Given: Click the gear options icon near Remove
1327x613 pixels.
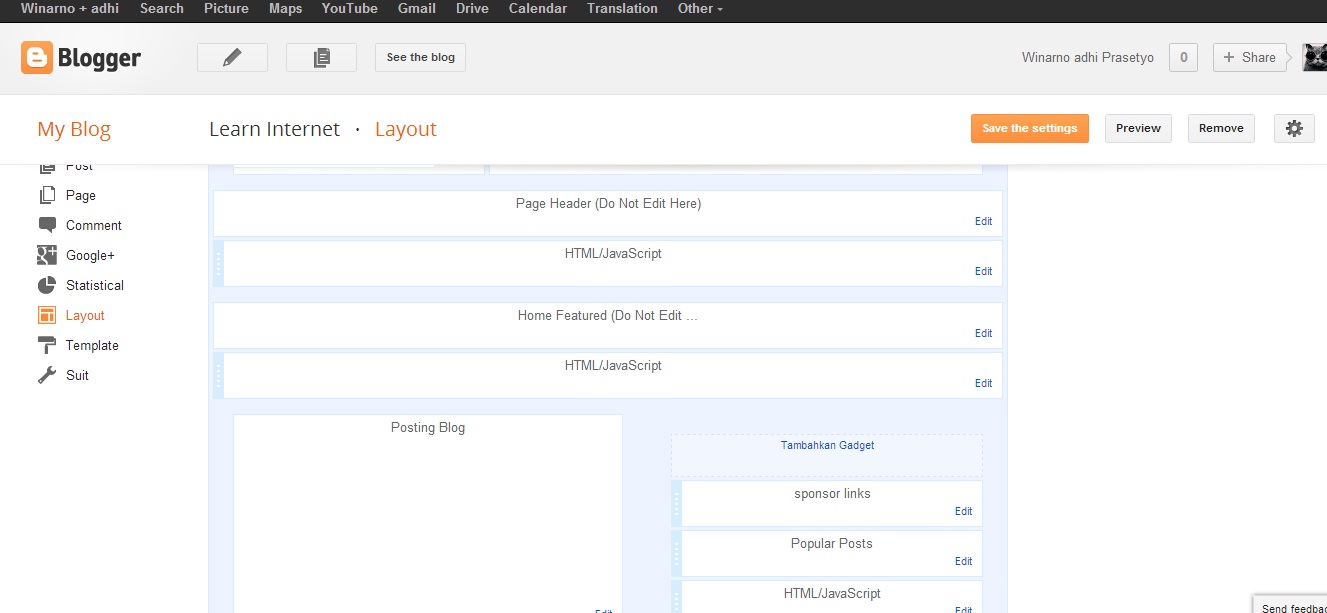Looking at the screenshot, I should pos(1294,128).
